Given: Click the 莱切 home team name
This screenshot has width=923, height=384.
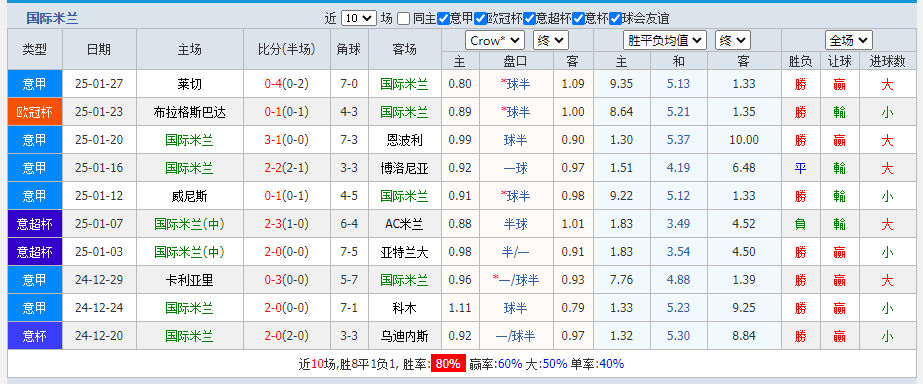Looking at the screenshot, I should [190, 84].
